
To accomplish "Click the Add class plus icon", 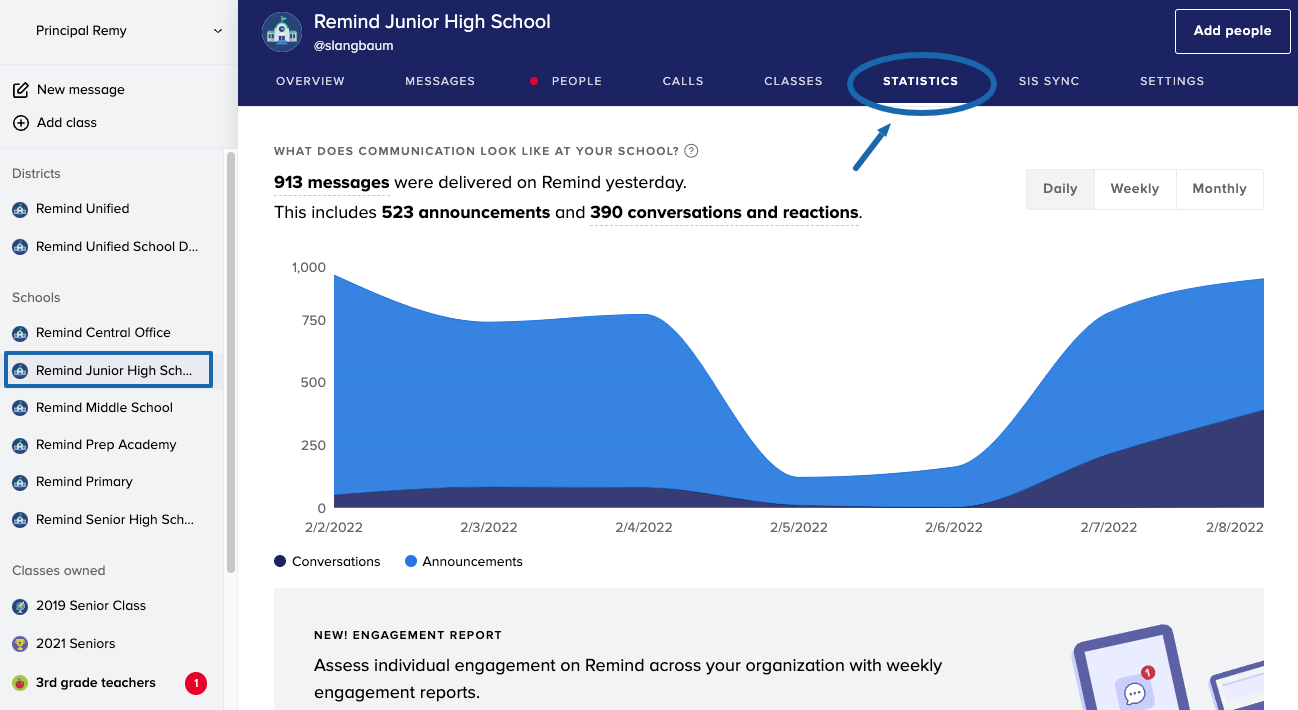I will [x=20, y=123].
